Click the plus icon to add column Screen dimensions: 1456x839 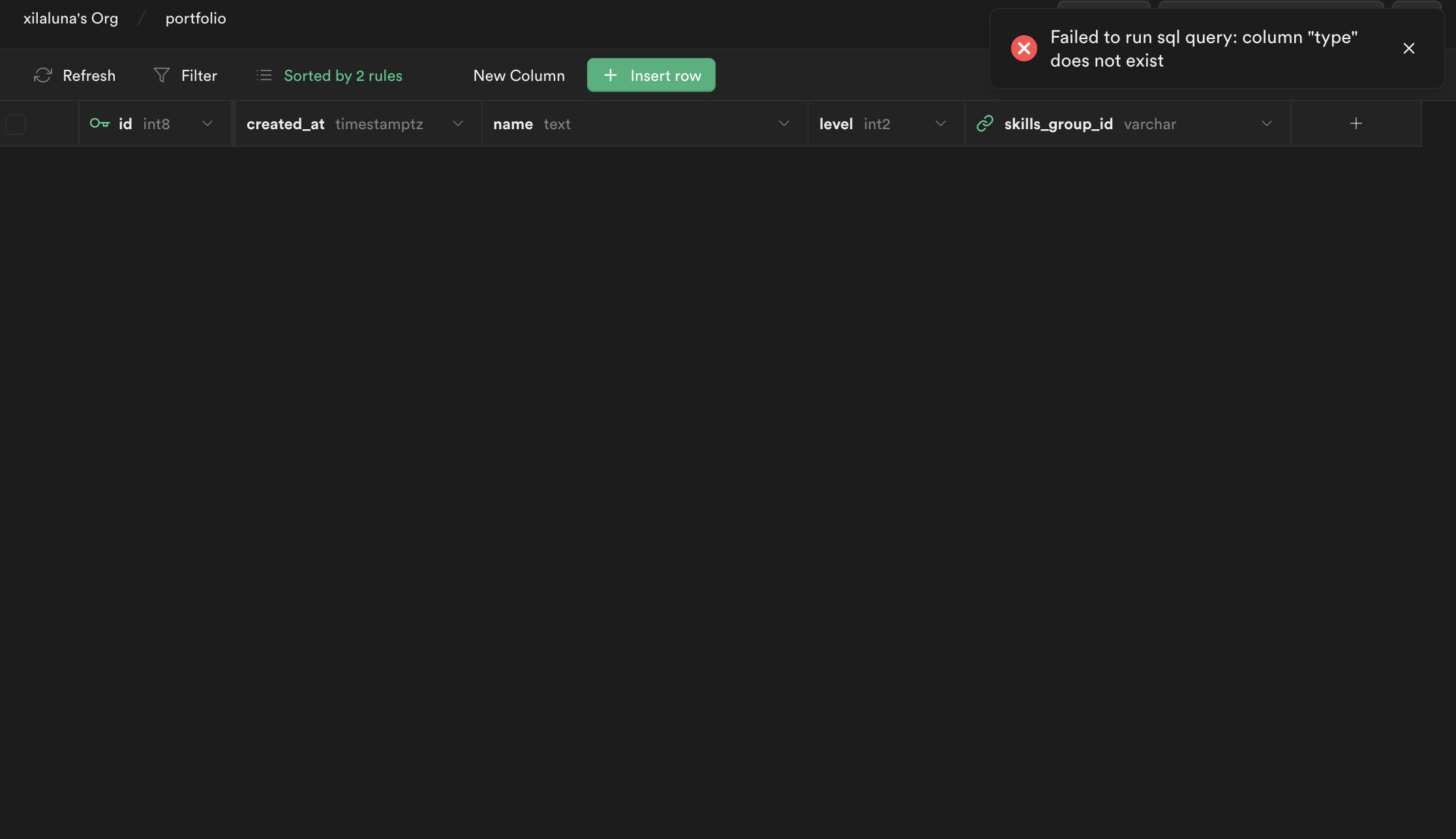point(1356,123)
